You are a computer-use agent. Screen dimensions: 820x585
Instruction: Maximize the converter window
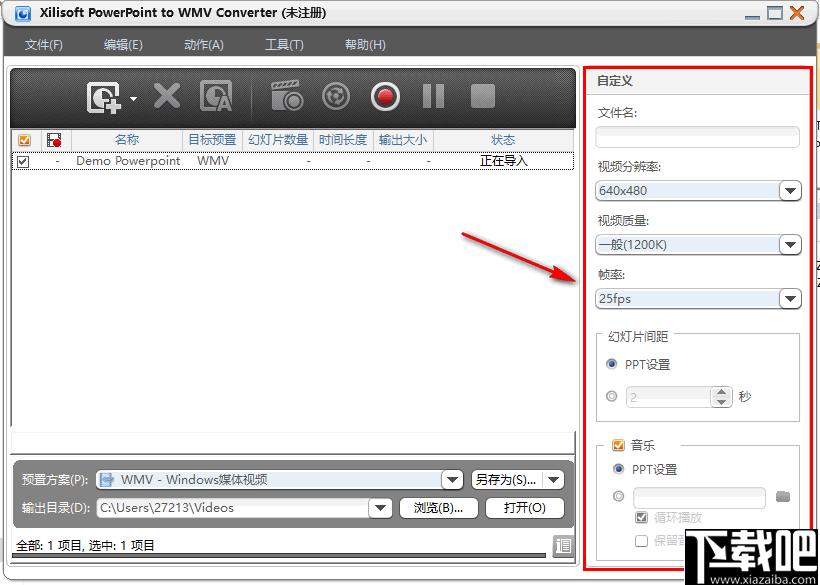[775, 13]
